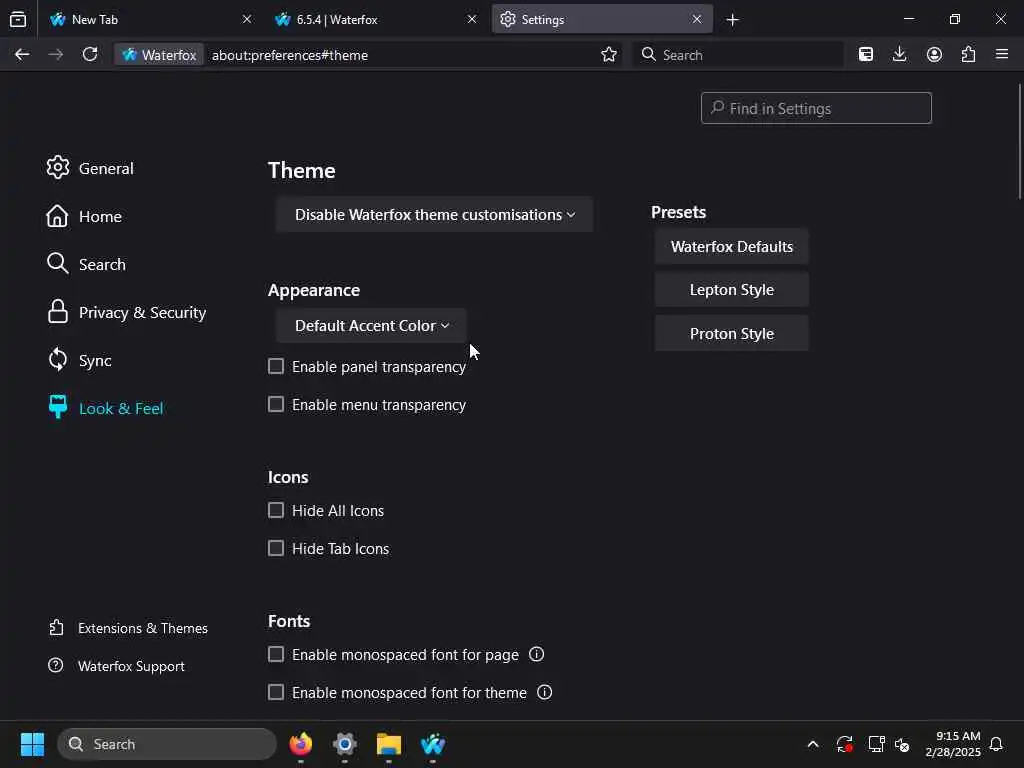The width and height of the screenshot is (1024, 768).
Task: Open Search settings category
Action: click(86, 264)
